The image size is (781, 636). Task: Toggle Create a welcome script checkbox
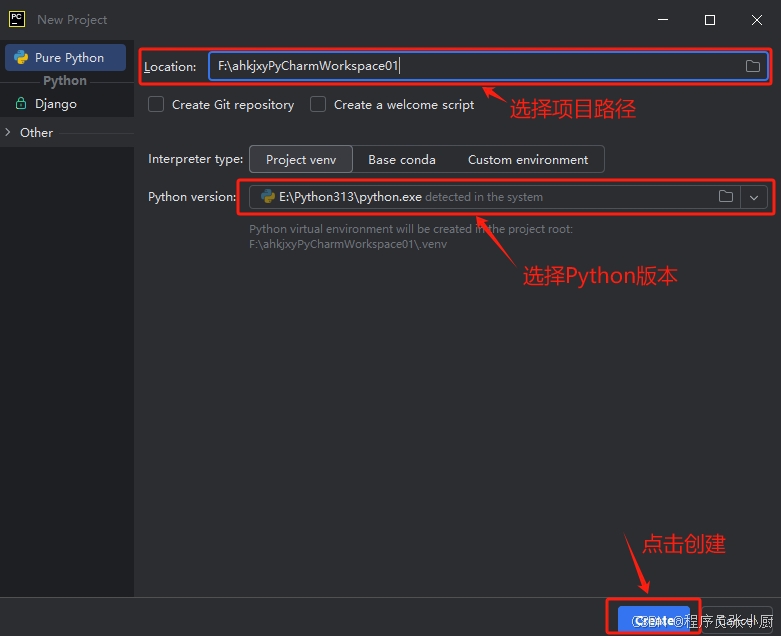pyautogui.click(x=318, y=105)
